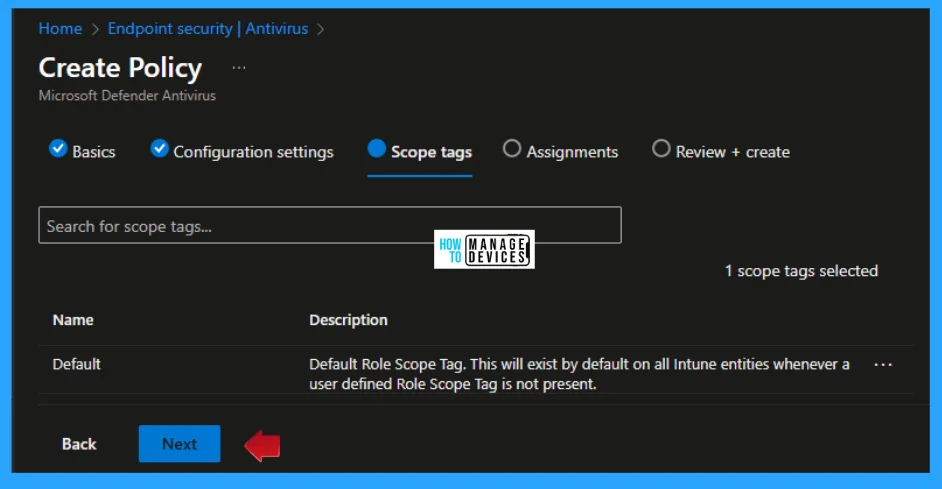Viewport: 942px width, 489px height.
Task: Click the Description column header
Action: [x=348, y=320]
